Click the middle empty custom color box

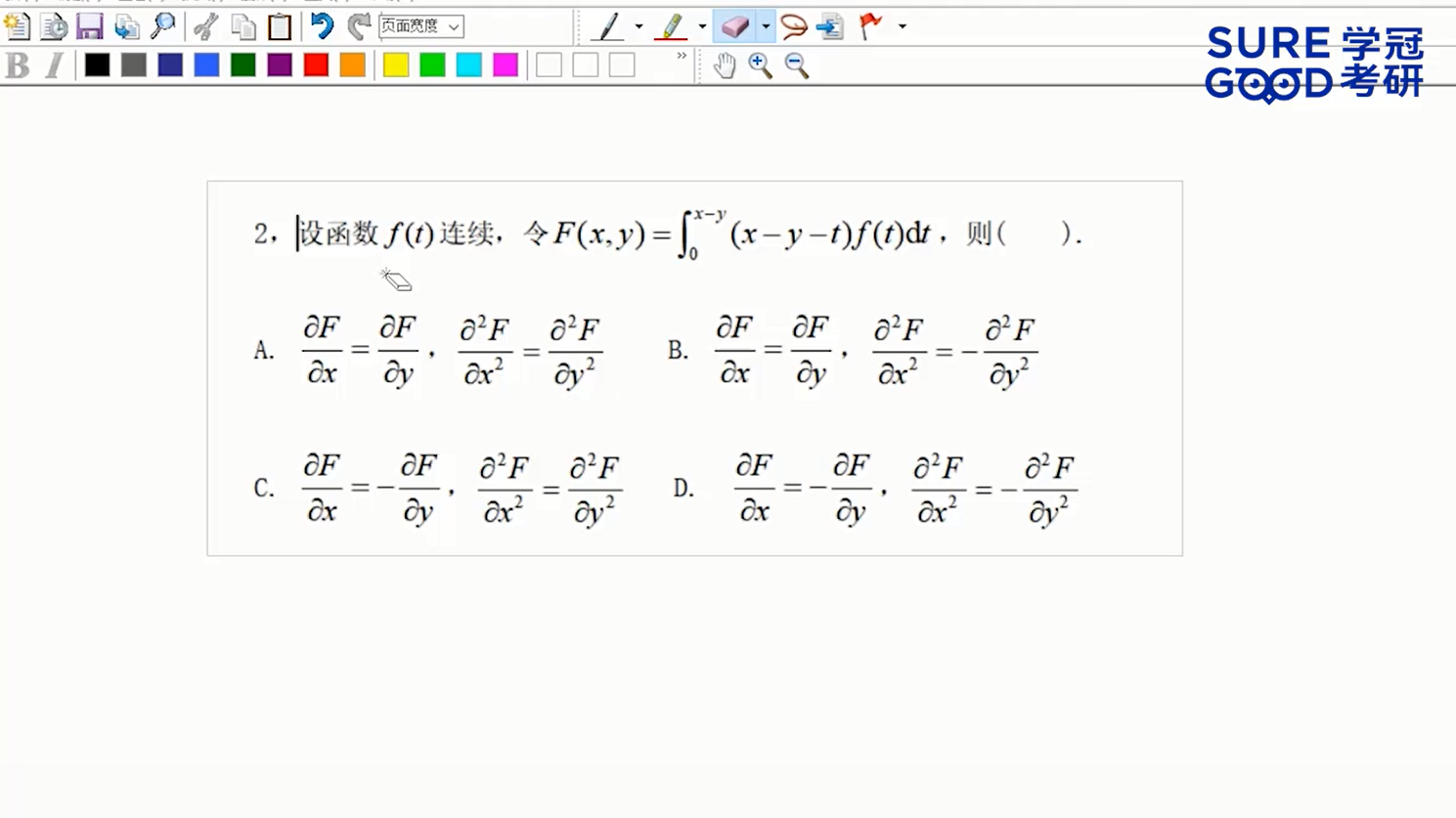pos(586,65)
